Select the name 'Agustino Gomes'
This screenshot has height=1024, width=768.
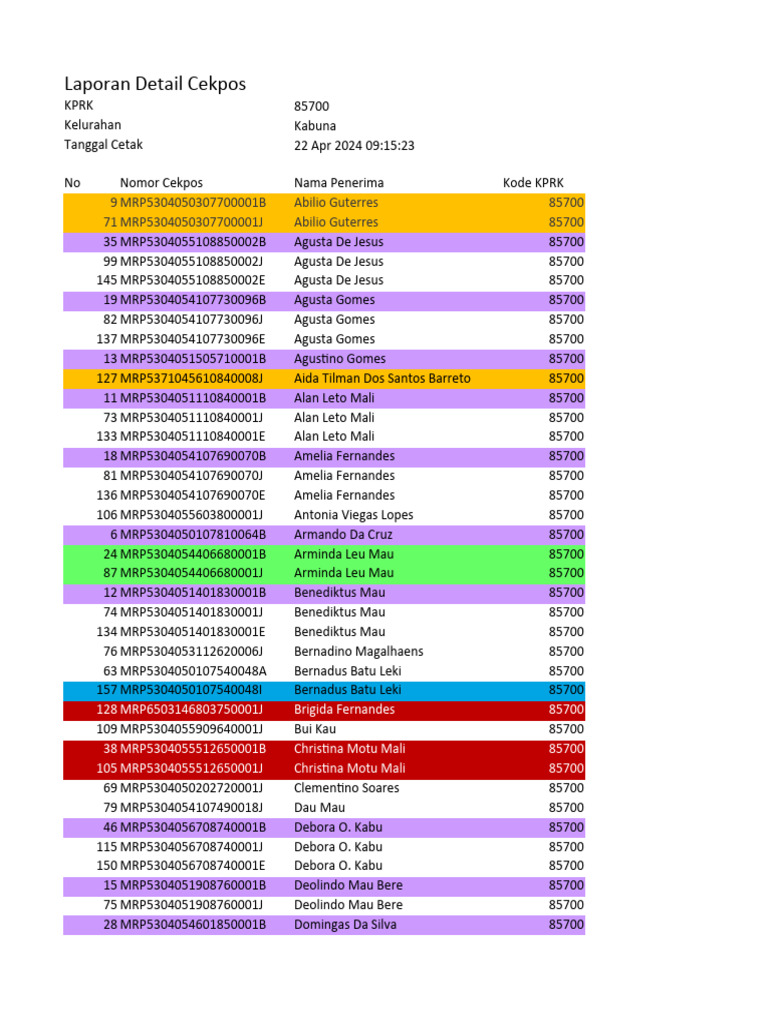[340, 359]
